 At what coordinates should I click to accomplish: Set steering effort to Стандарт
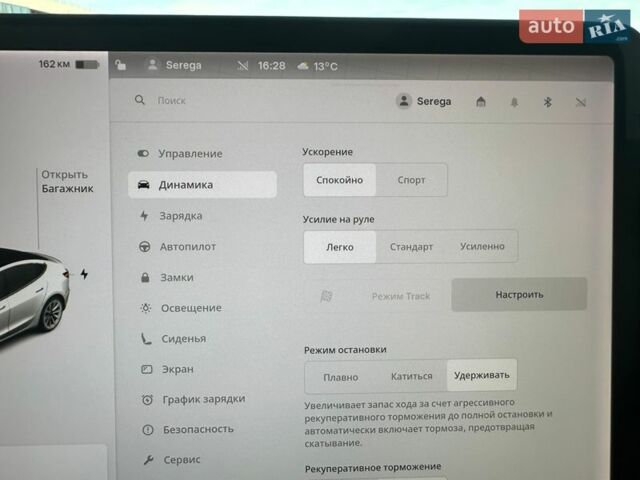pos(411,247)
